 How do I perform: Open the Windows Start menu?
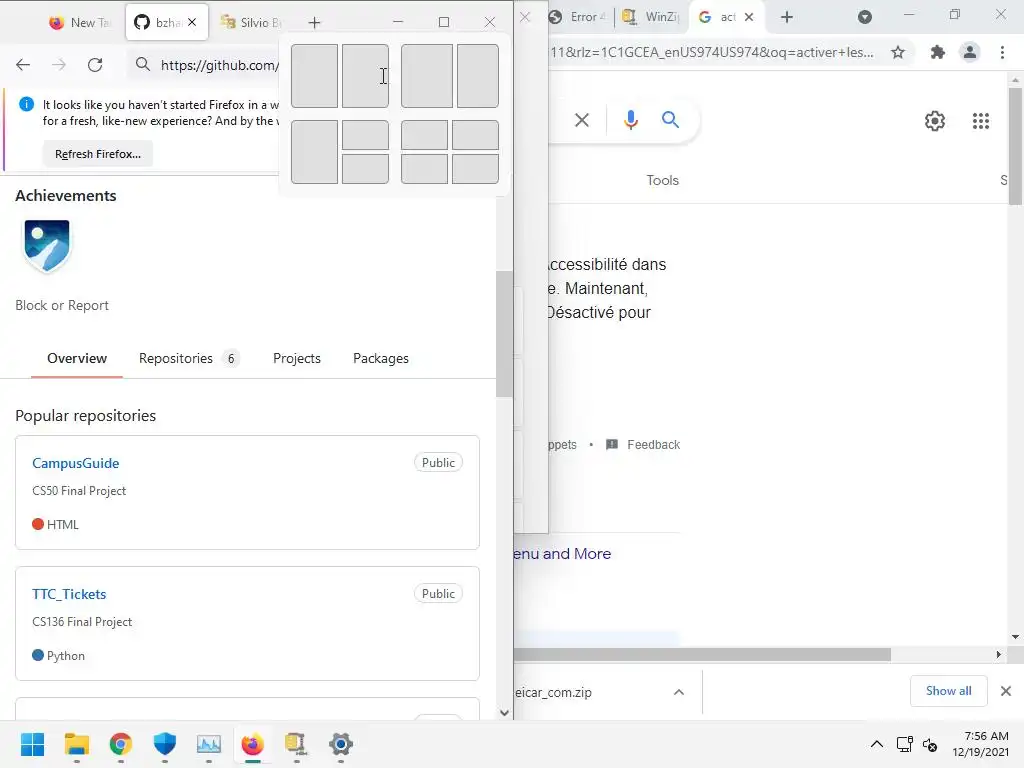point(33,744)
